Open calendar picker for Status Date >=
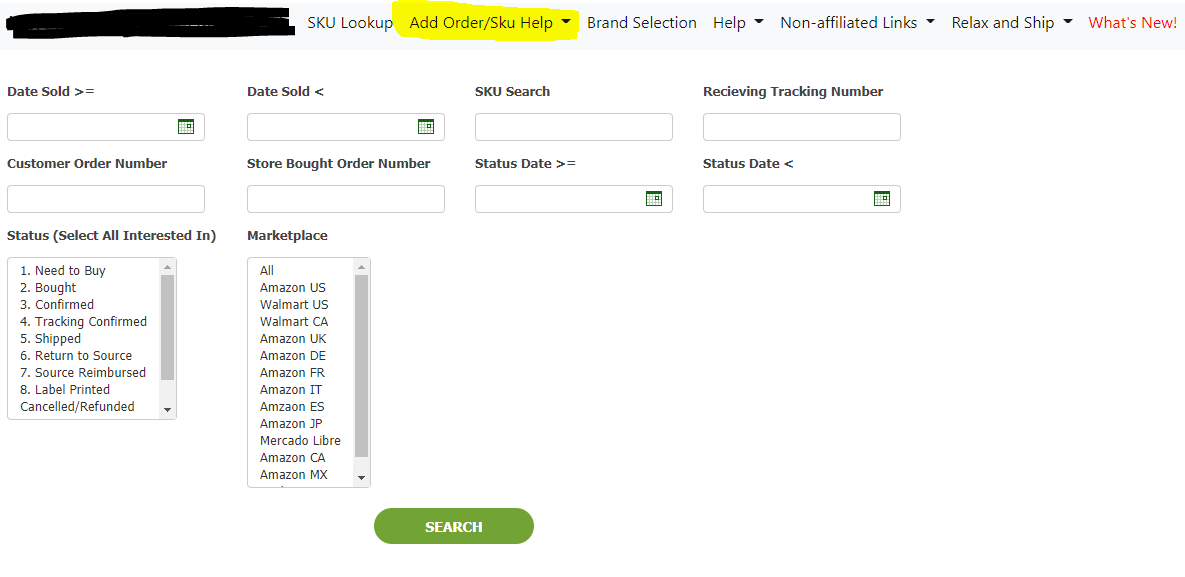The width and height of the screenshot is (1185, 577). pyautogui.click(x=654, y=198)
